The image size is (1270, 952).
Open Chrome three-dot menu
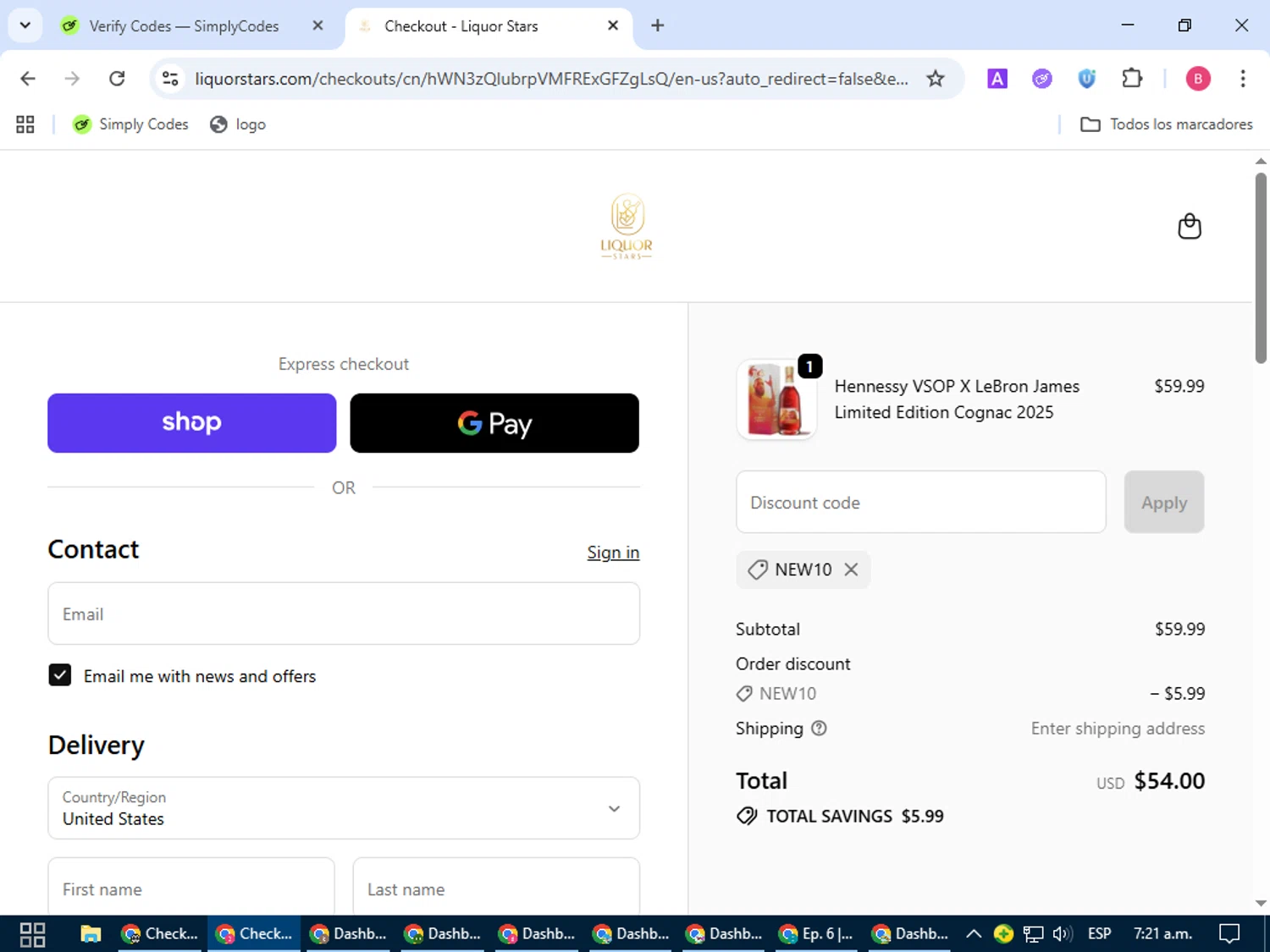click(x=1243, y=79)
